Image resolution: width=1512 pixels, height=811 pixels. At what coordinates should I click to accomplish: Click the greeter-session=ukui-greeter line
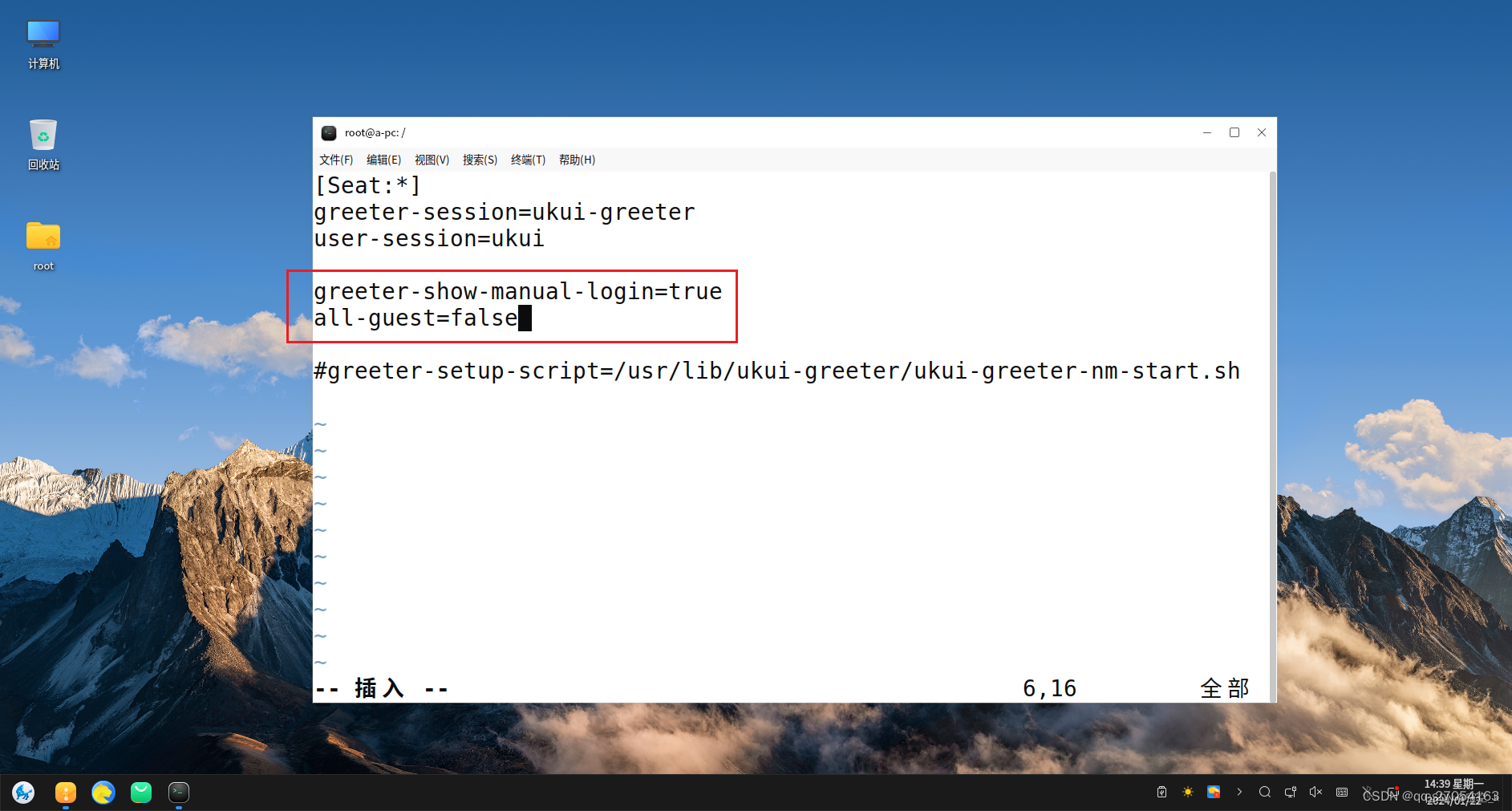tap(505, 212)
